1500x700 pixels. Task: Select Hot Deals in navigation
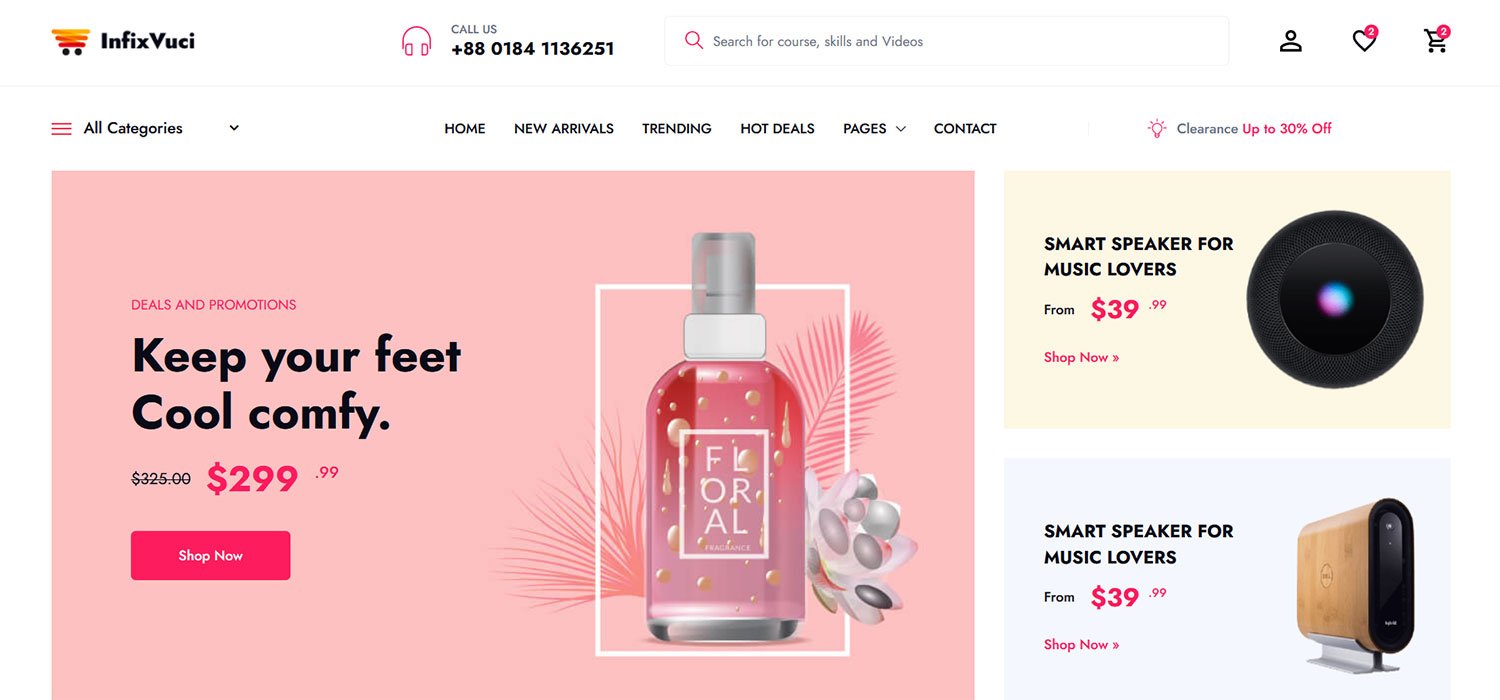pos(777,128)
